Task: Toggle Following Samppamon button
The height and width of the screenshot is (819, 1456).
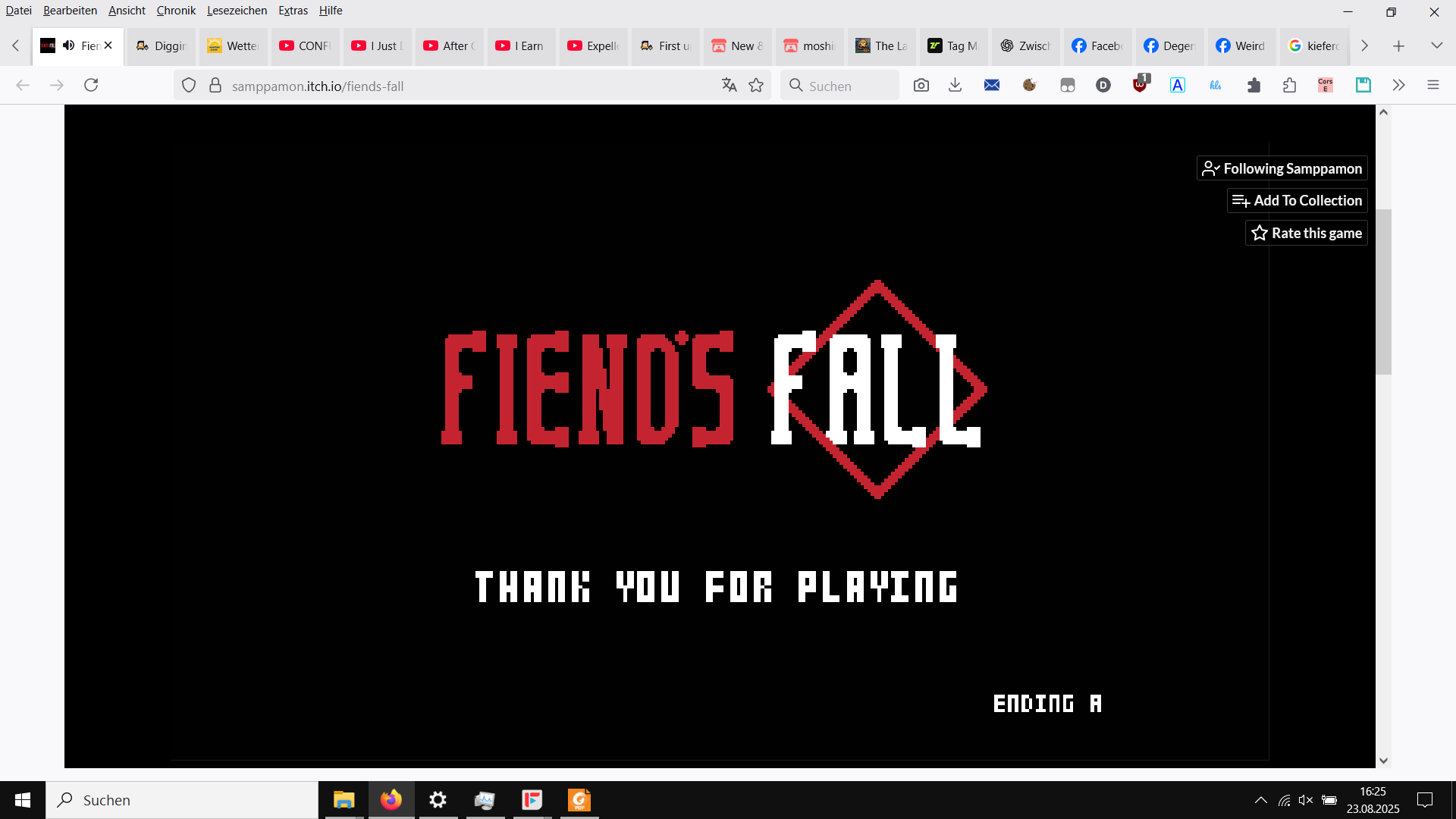Action: tap(1282, 168)
